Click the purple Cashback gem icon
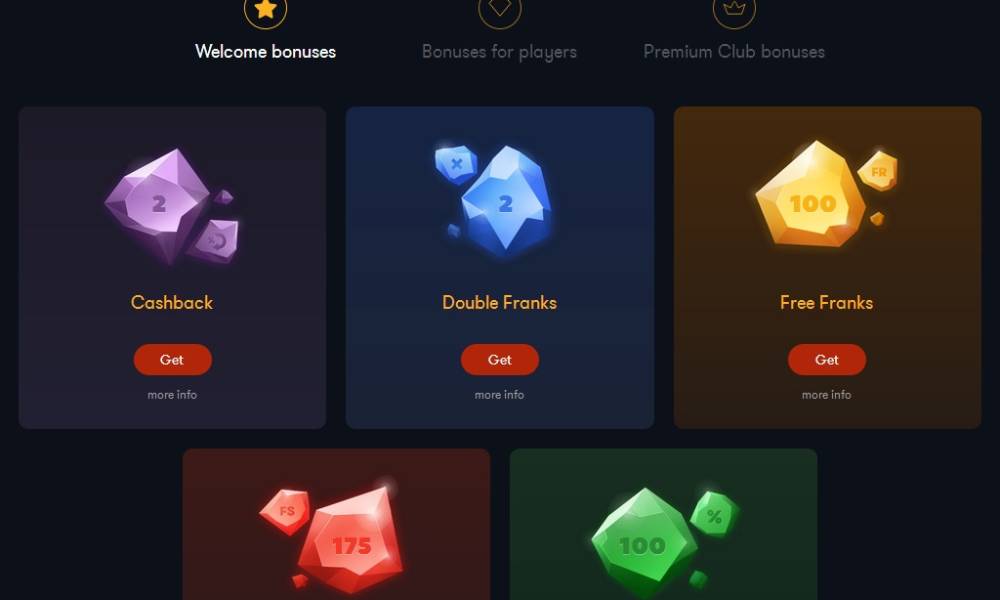This screenshot has width=1000, height=600. tap(172, 207)
